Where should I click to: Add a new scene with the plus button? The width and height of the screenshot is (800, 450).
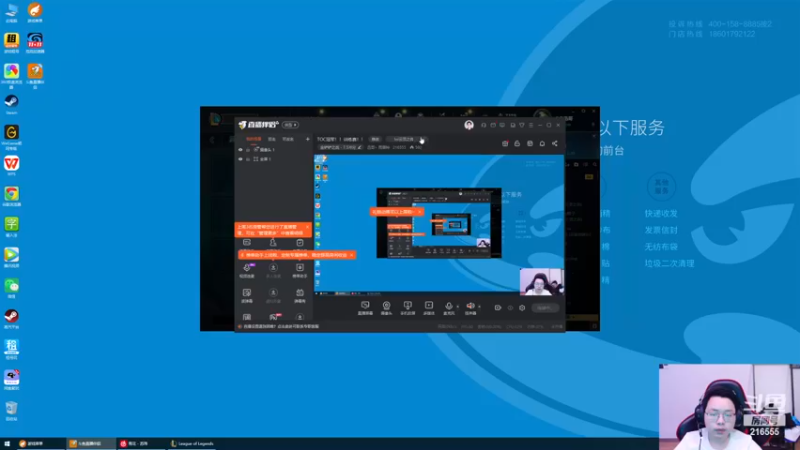[x=307, y=139]
